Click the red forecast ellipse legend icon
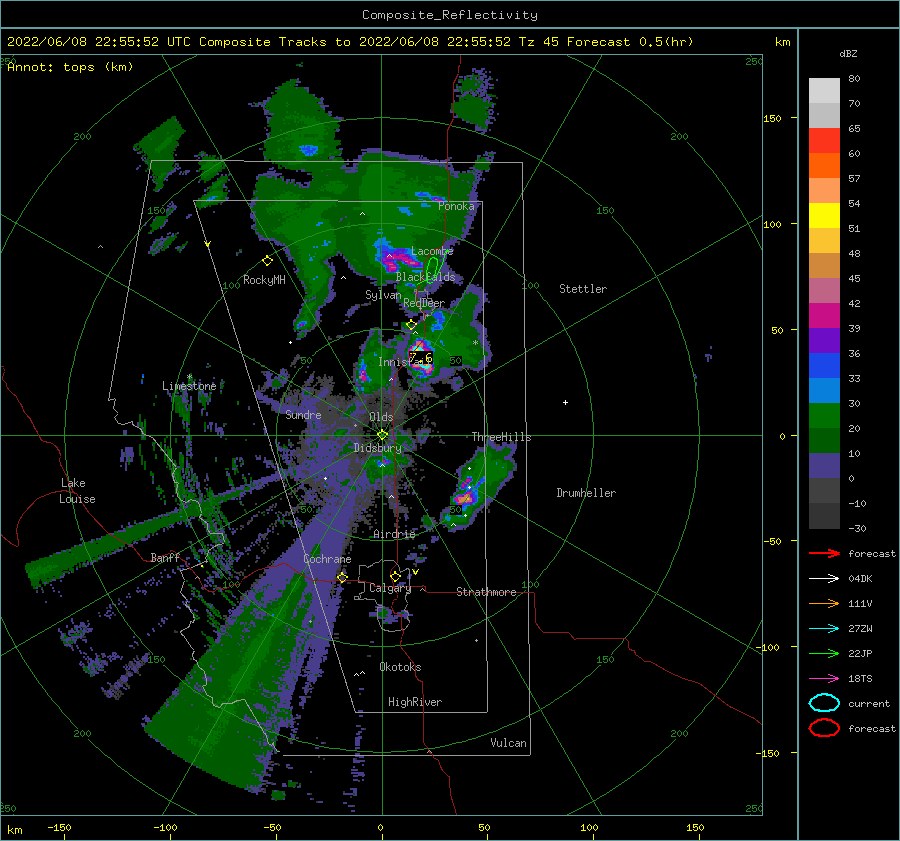The image size is (900, 841). tap(824, 728)
